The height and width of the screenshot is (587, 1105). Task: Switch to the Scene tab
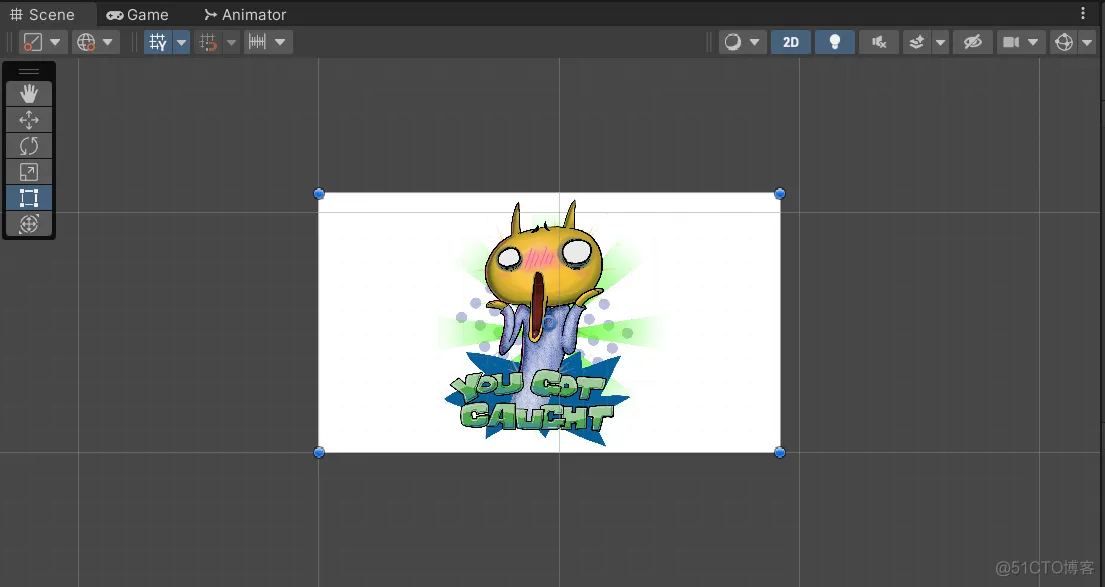click(x=42, y=14)
